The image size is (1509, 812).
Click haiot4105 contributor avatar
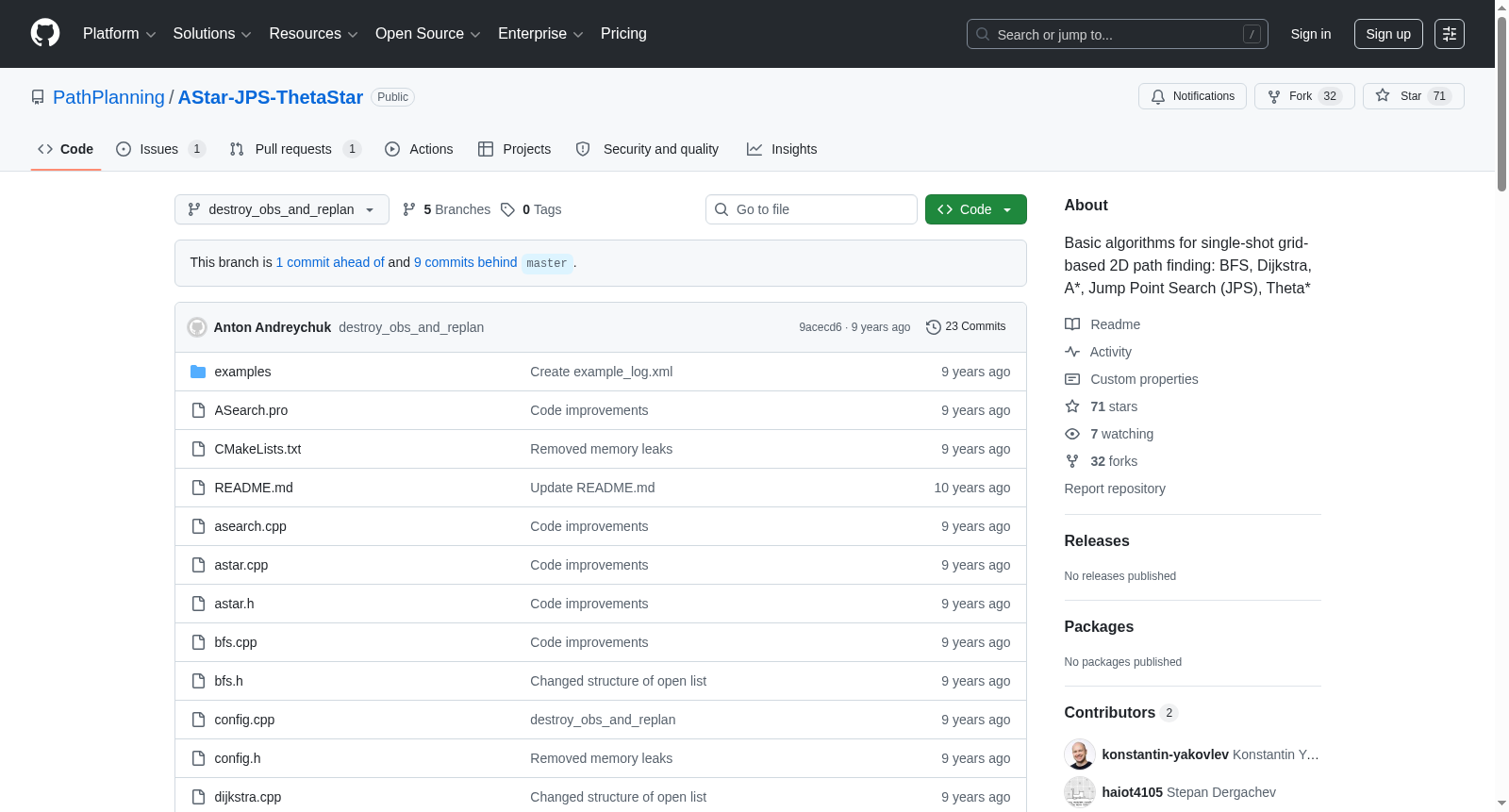coord(1080,792)
